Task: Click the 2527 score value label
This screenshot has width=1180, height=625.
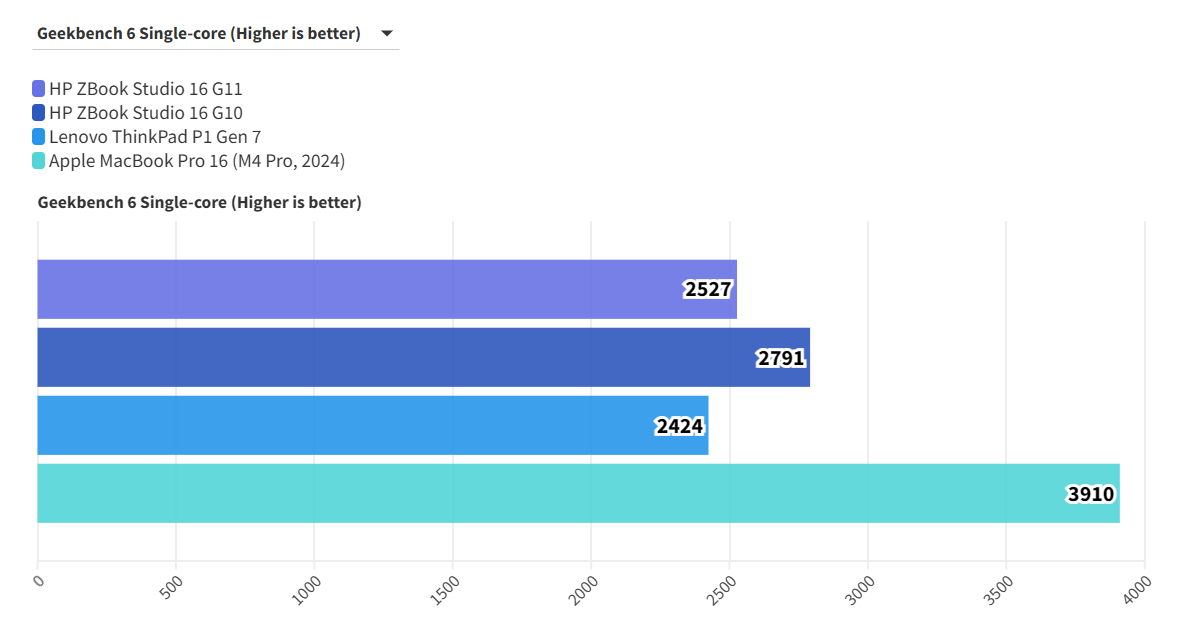Action: (x=708, y=290)
